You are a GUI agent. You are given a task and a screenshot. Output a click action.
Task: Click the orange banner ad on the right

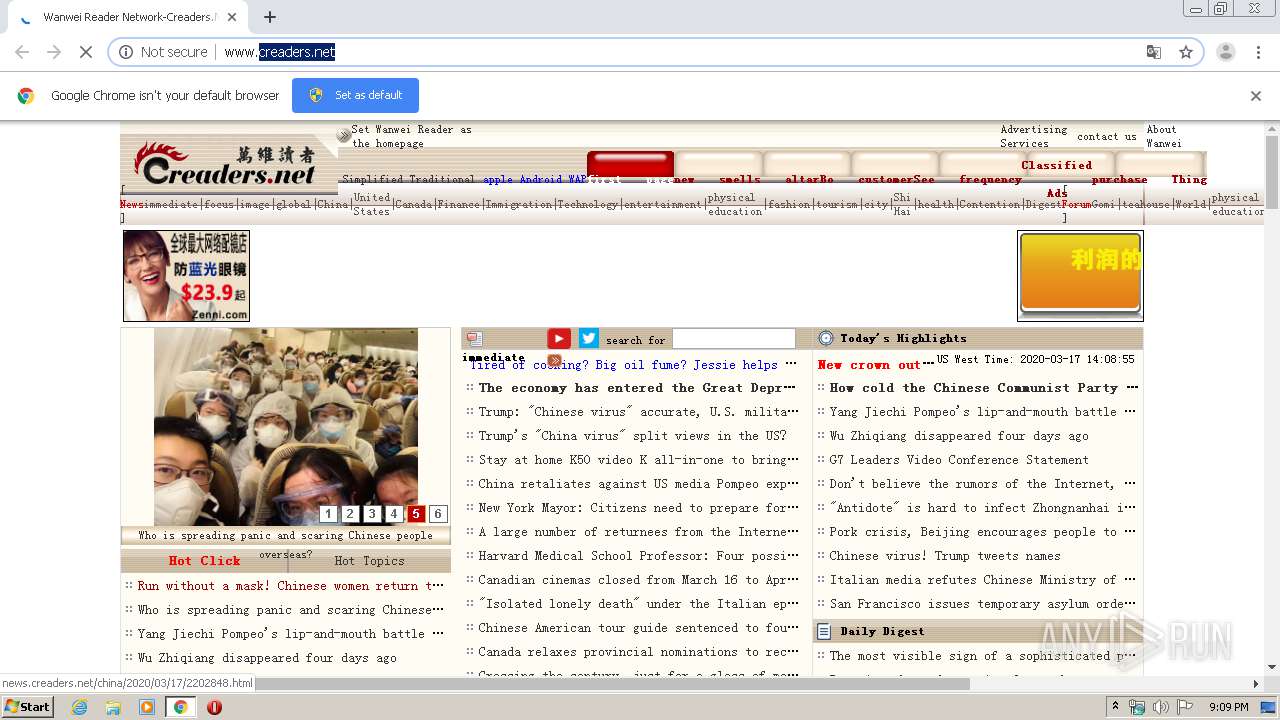[1080, 276]
